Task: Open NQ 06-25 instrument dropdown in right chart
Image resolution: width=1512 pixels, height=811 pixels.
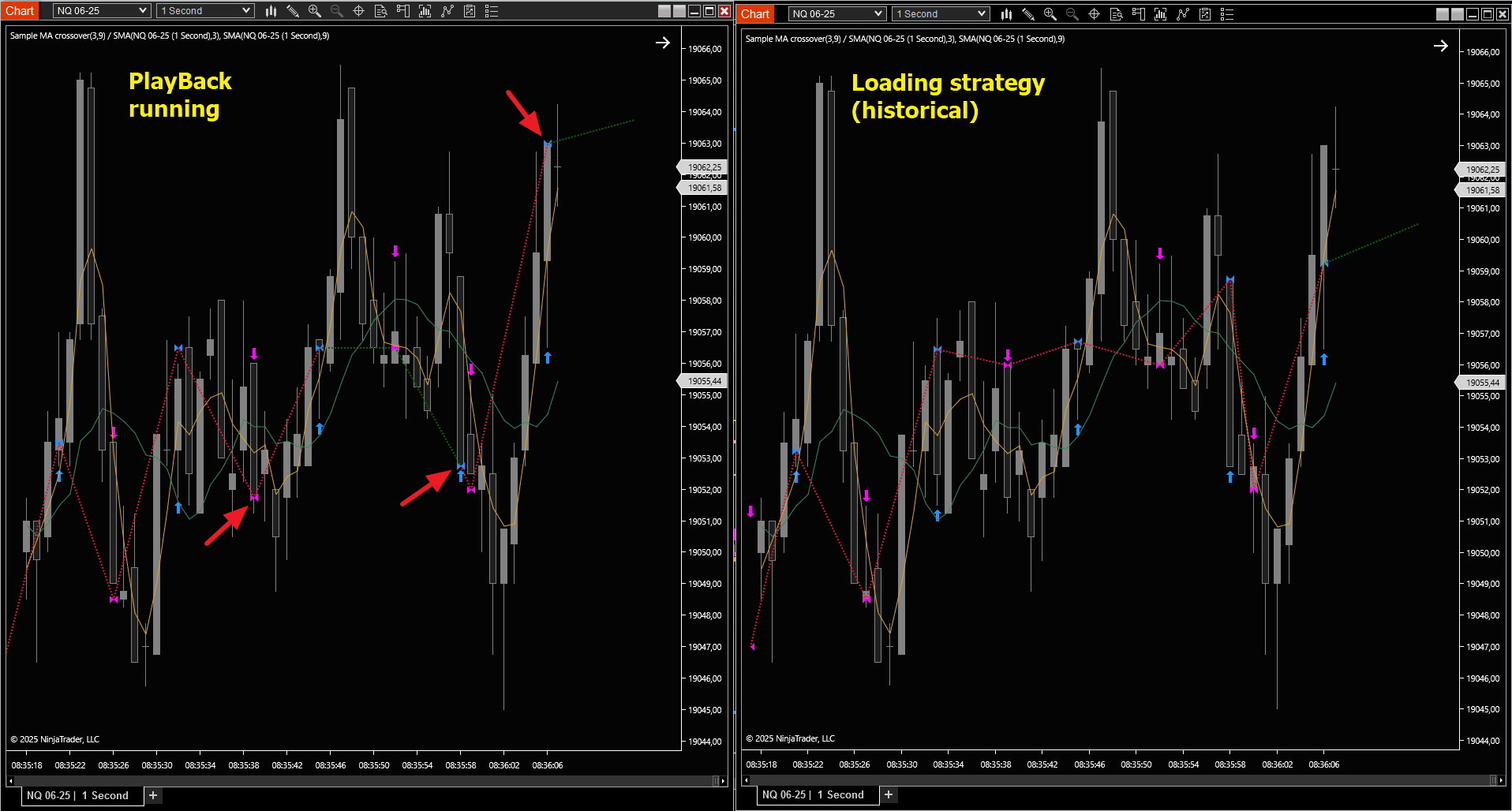Action: 837,14
